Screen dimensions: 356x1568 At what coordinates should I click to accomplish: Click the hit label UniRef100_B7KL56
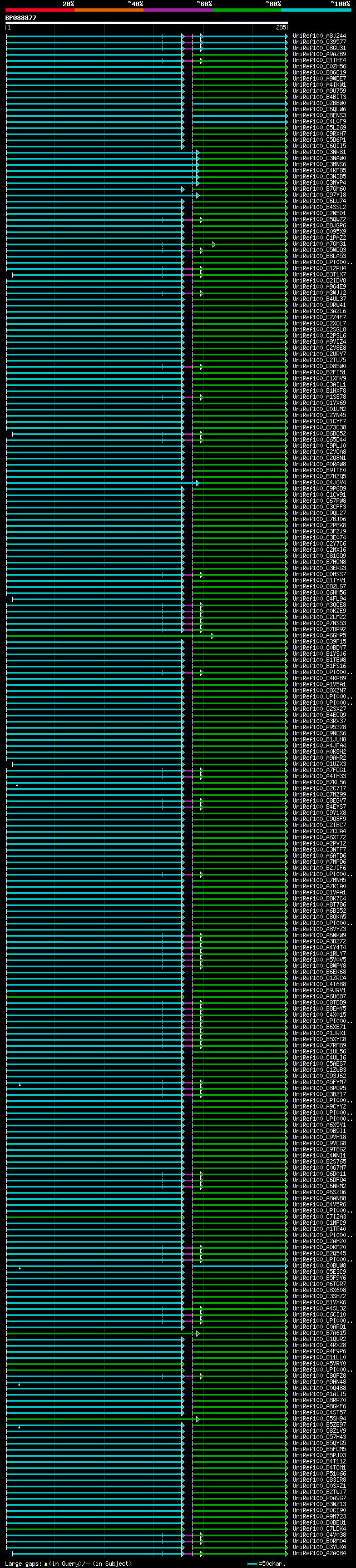[x=319, y=782]
